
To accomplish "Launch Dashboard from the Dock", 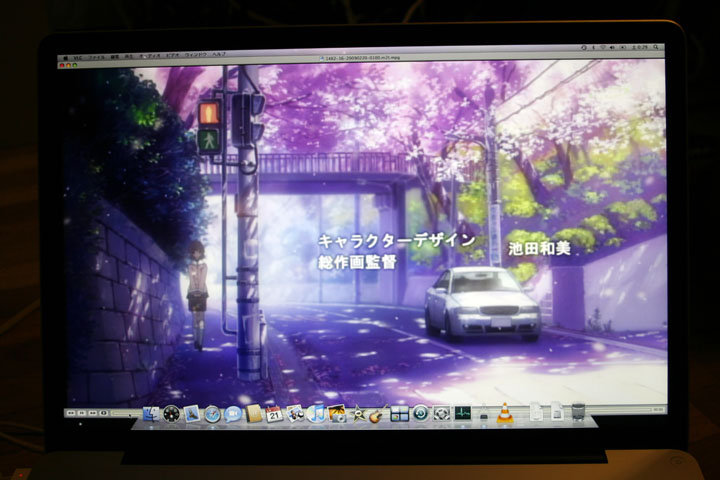I will [172, 414].
